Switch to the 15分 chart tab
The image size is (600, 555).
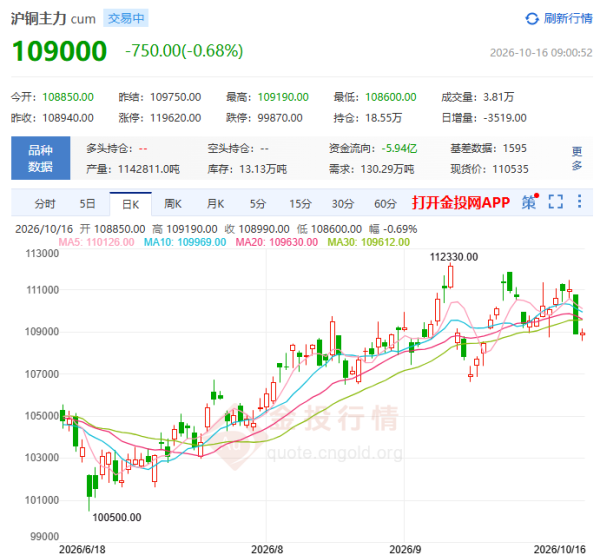point(300,204)
